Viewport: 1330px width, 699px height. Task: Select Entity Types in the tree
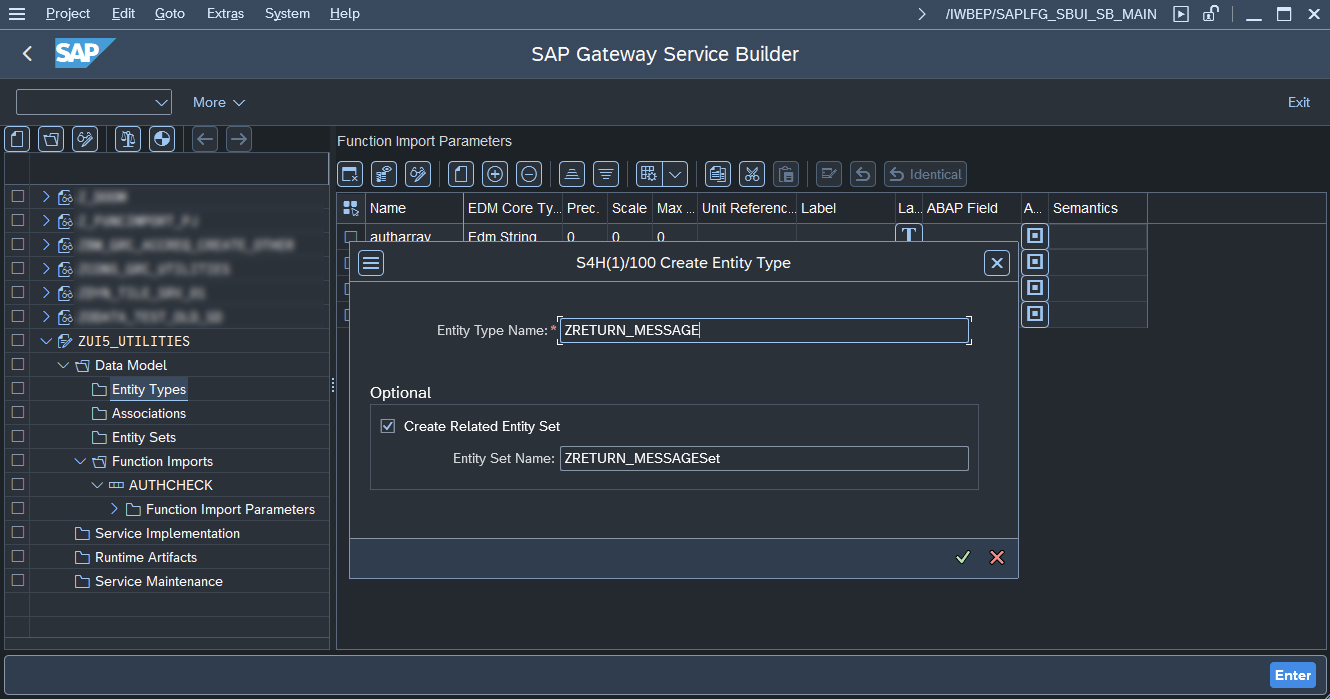point(149,389)
